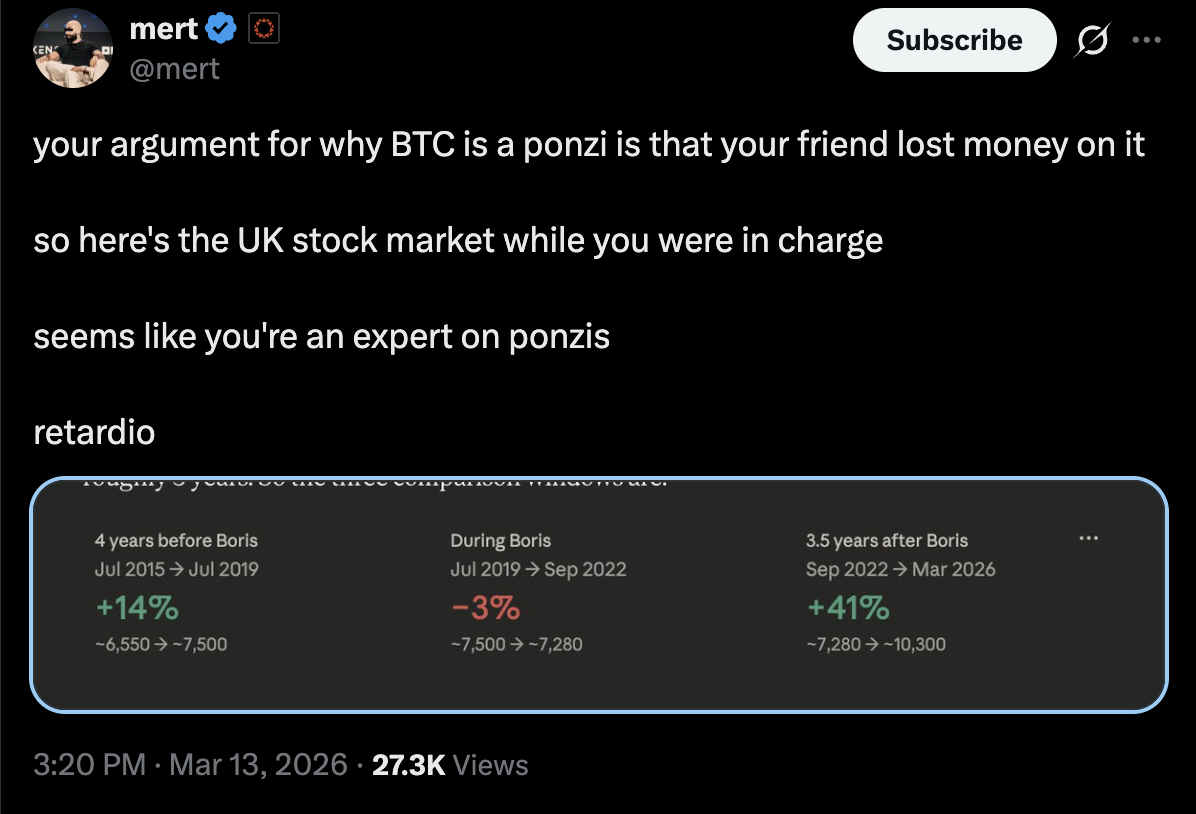This screenshot has width=1196, height=814.
Task: Open Grok analysis using the Grok icon
Action: point(1091,39)
